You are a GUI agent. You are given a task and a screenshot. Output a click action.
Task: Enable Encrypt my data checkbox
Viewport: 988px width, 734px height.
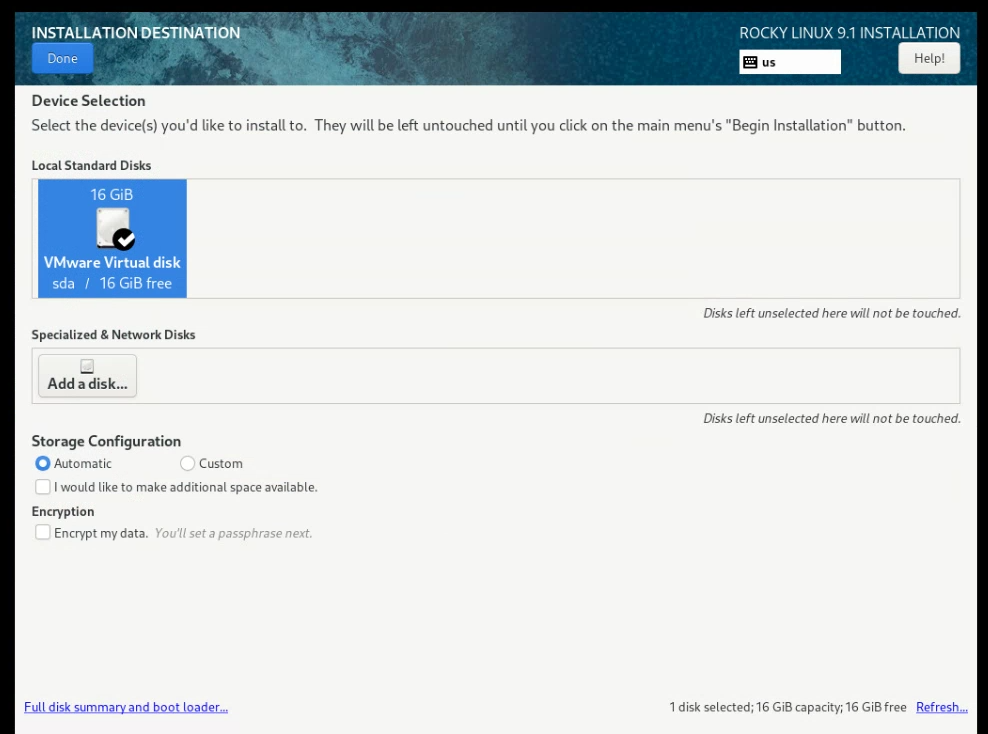click(x=42, y=532)
